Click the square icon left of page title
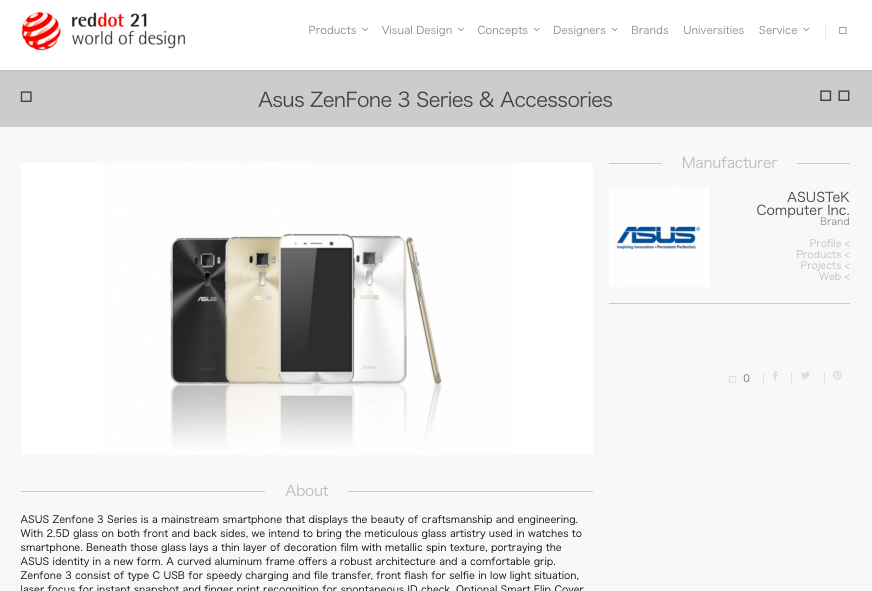Screen dimensions: 872x591 click(x=26, y=97)
